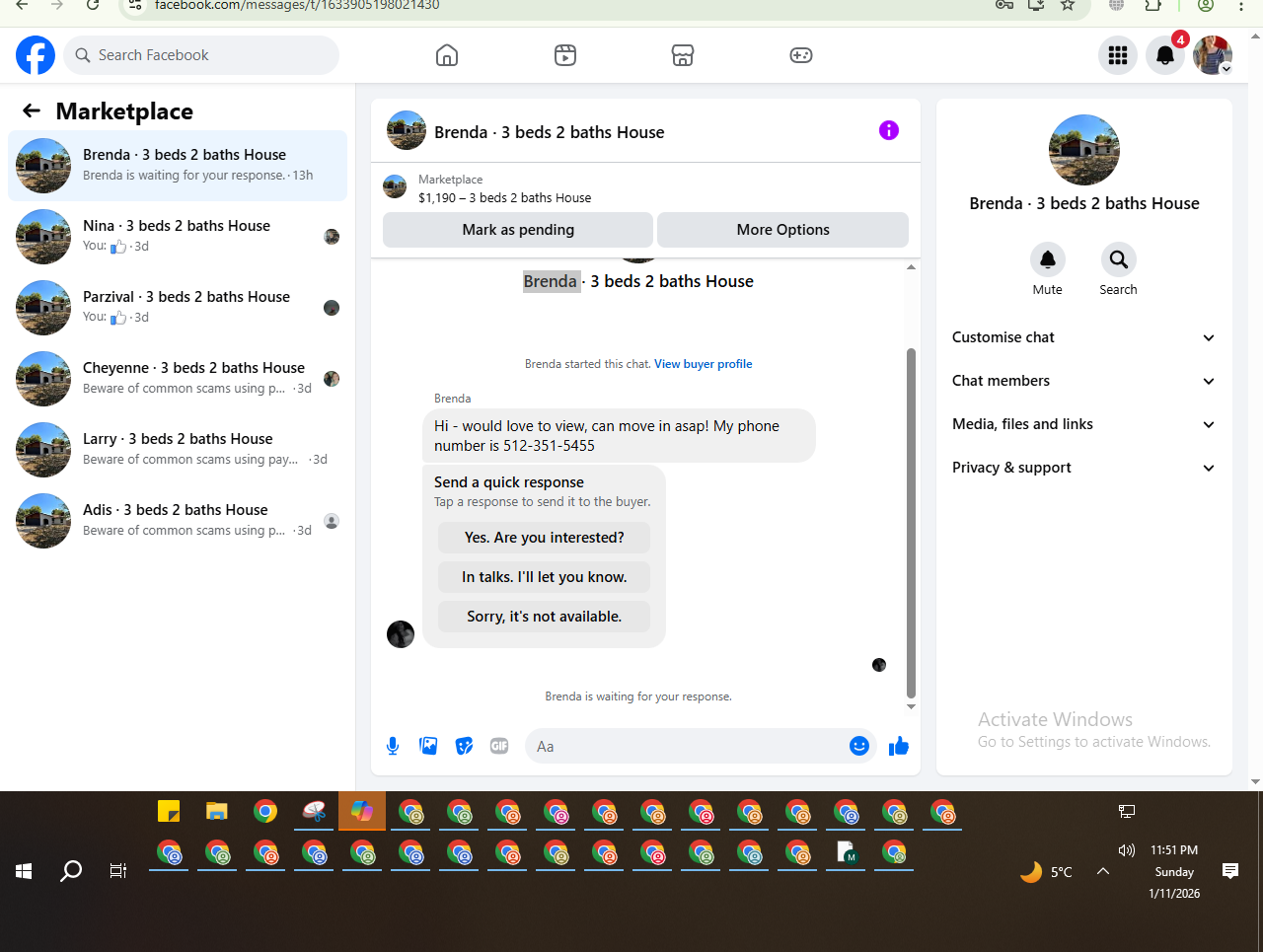Open conversation information purple icon
Image resolution: width=1263 pixels, height=952 pixels.
coord(889,130)
